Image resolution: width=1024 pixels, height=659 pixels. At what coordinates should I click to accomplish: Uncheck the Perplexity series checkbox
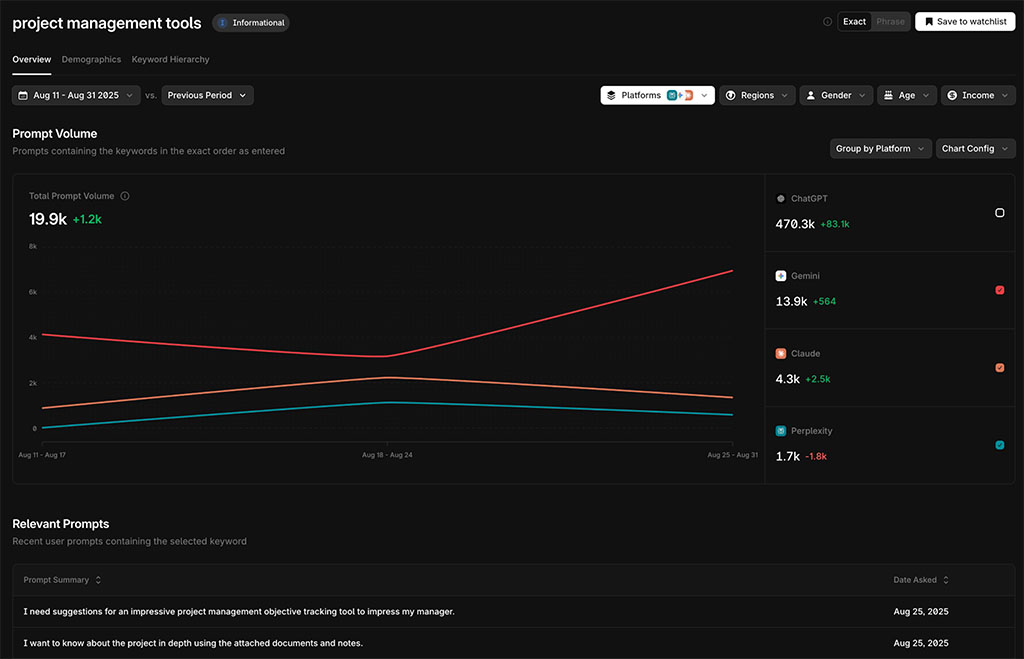(999, 444)
